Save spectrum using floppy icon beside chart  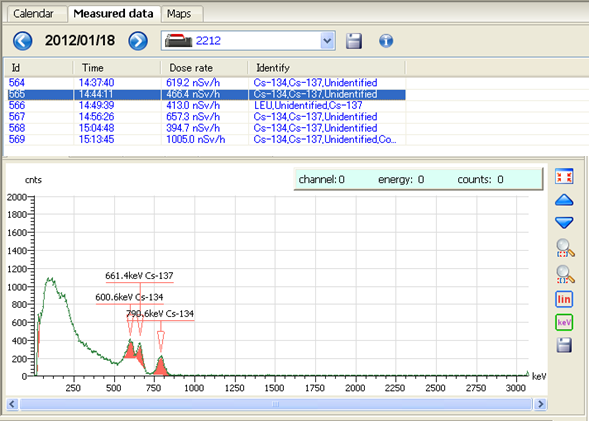pyautogui.click(x=564, y=345)
